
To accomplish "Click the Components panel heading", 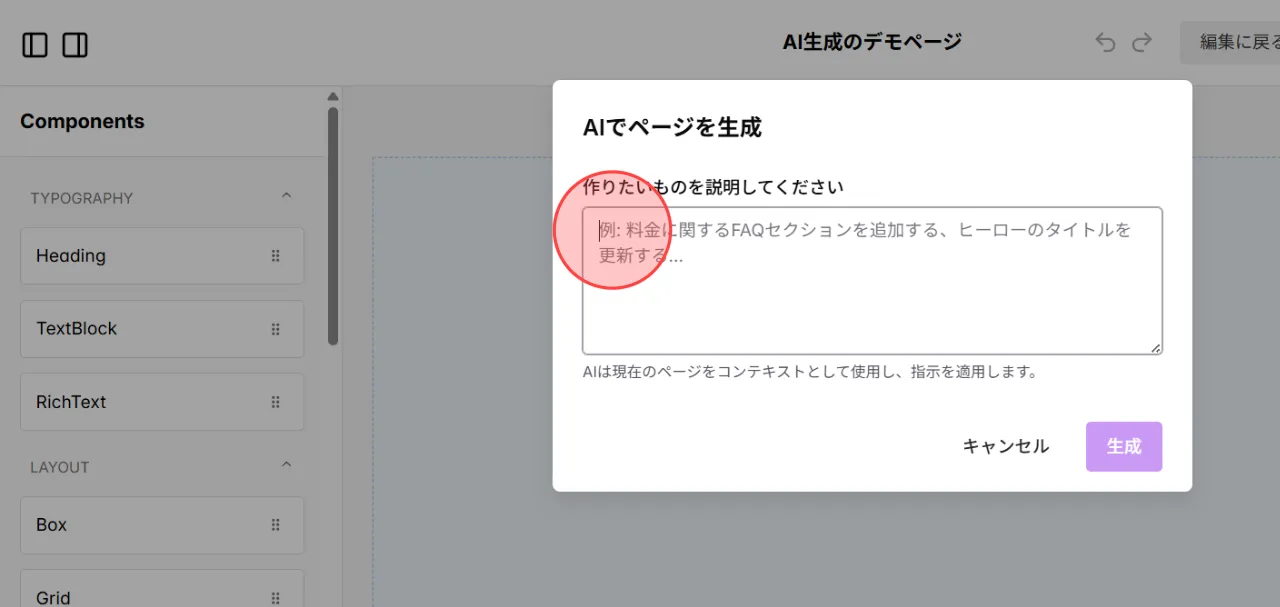I will click(x=82, y=122).
